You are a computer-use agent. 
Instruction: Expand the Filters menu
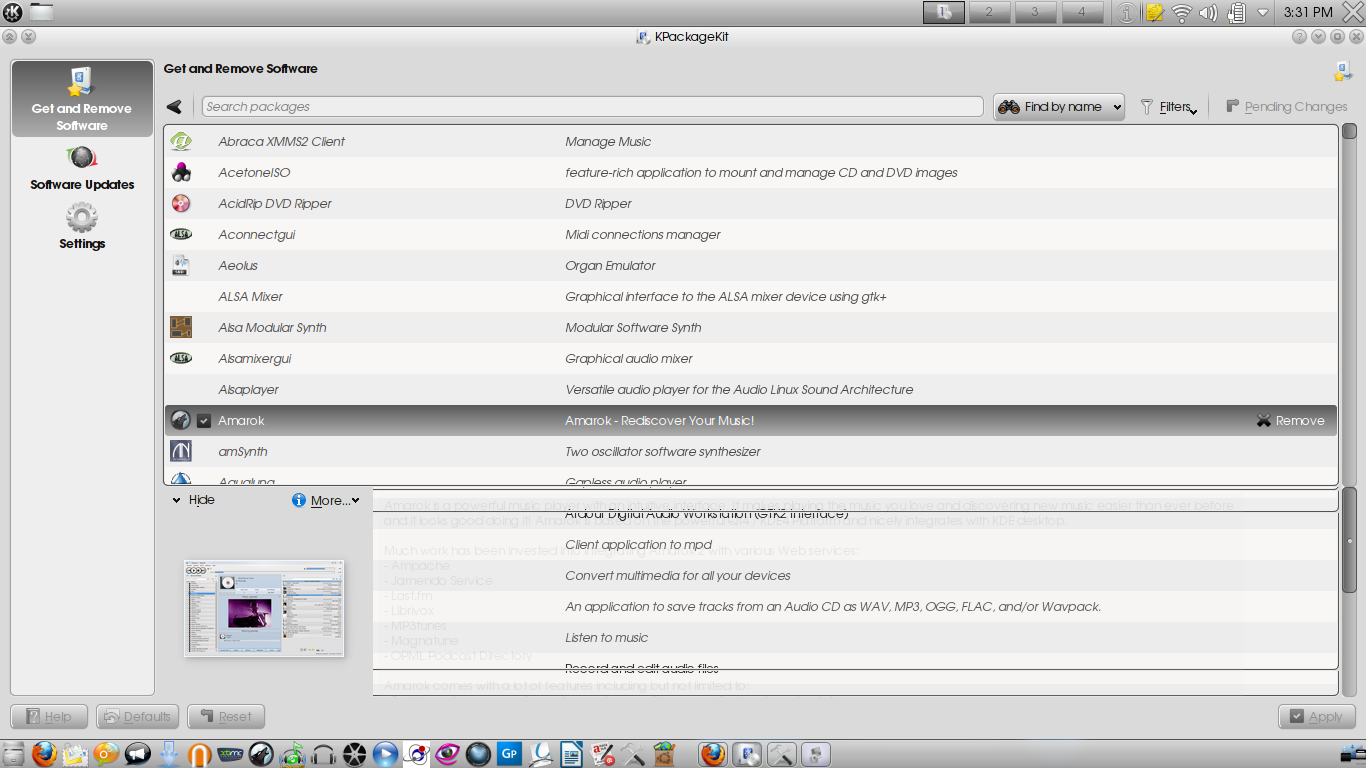click(1169, 107)
